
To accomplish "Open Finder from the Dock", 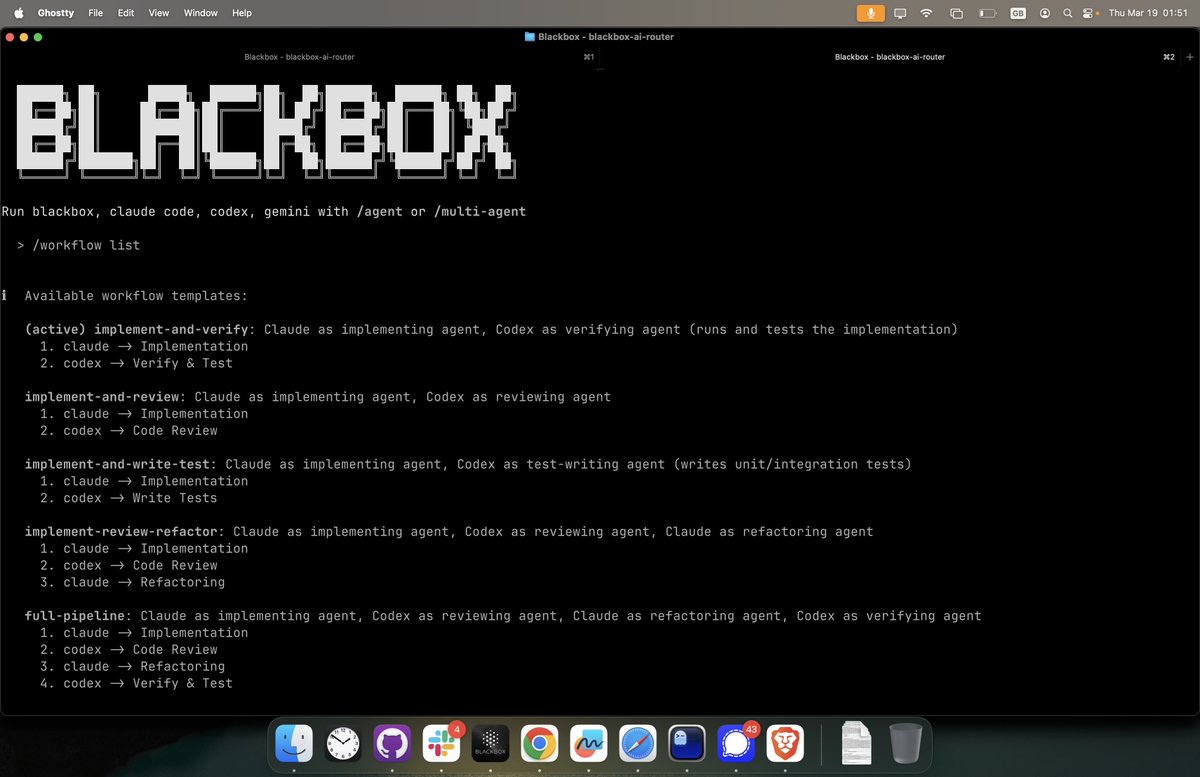I will (x=294, y=743).
